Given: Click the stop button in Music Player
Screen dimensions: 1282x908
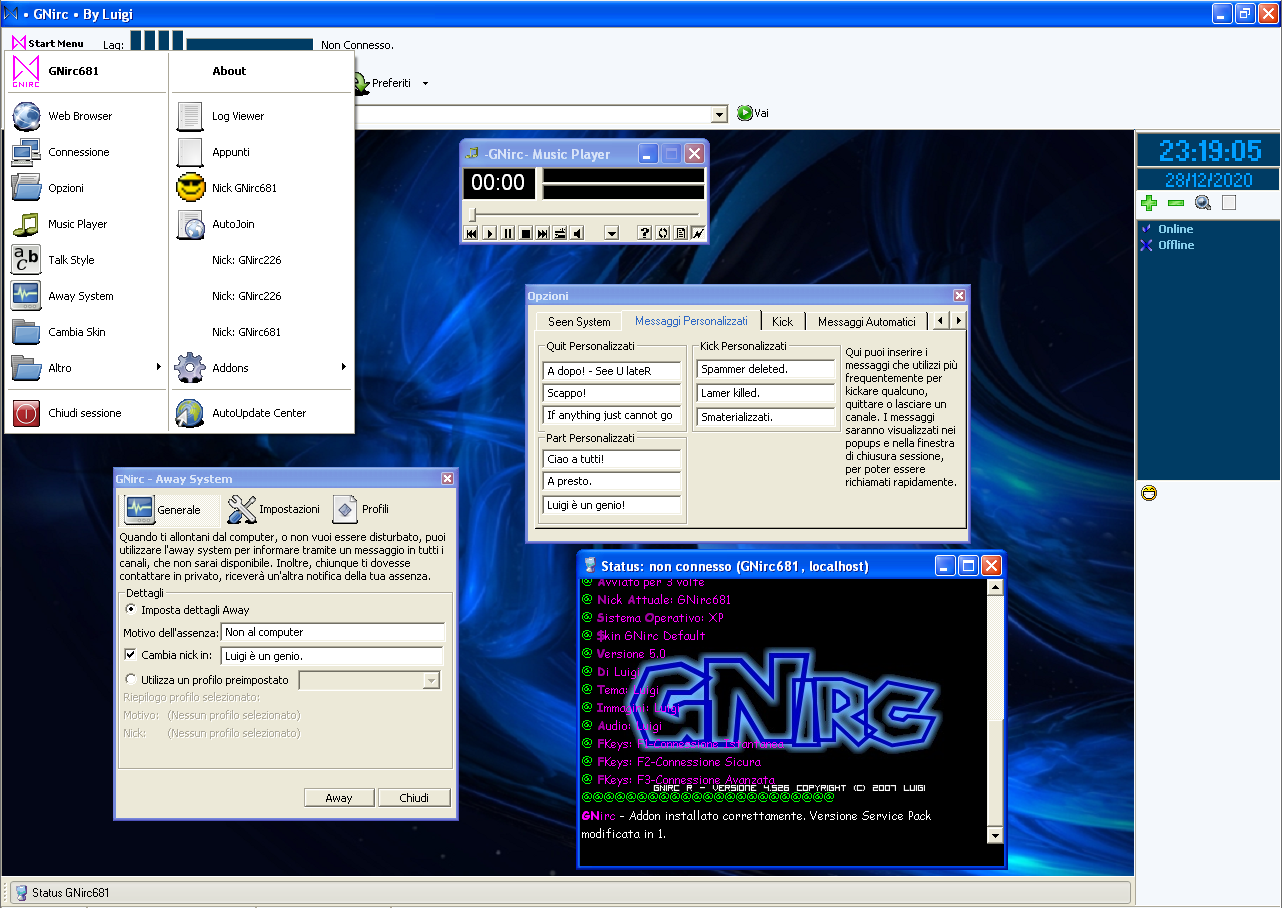Looking at the screenshot, I should point(525,233).
